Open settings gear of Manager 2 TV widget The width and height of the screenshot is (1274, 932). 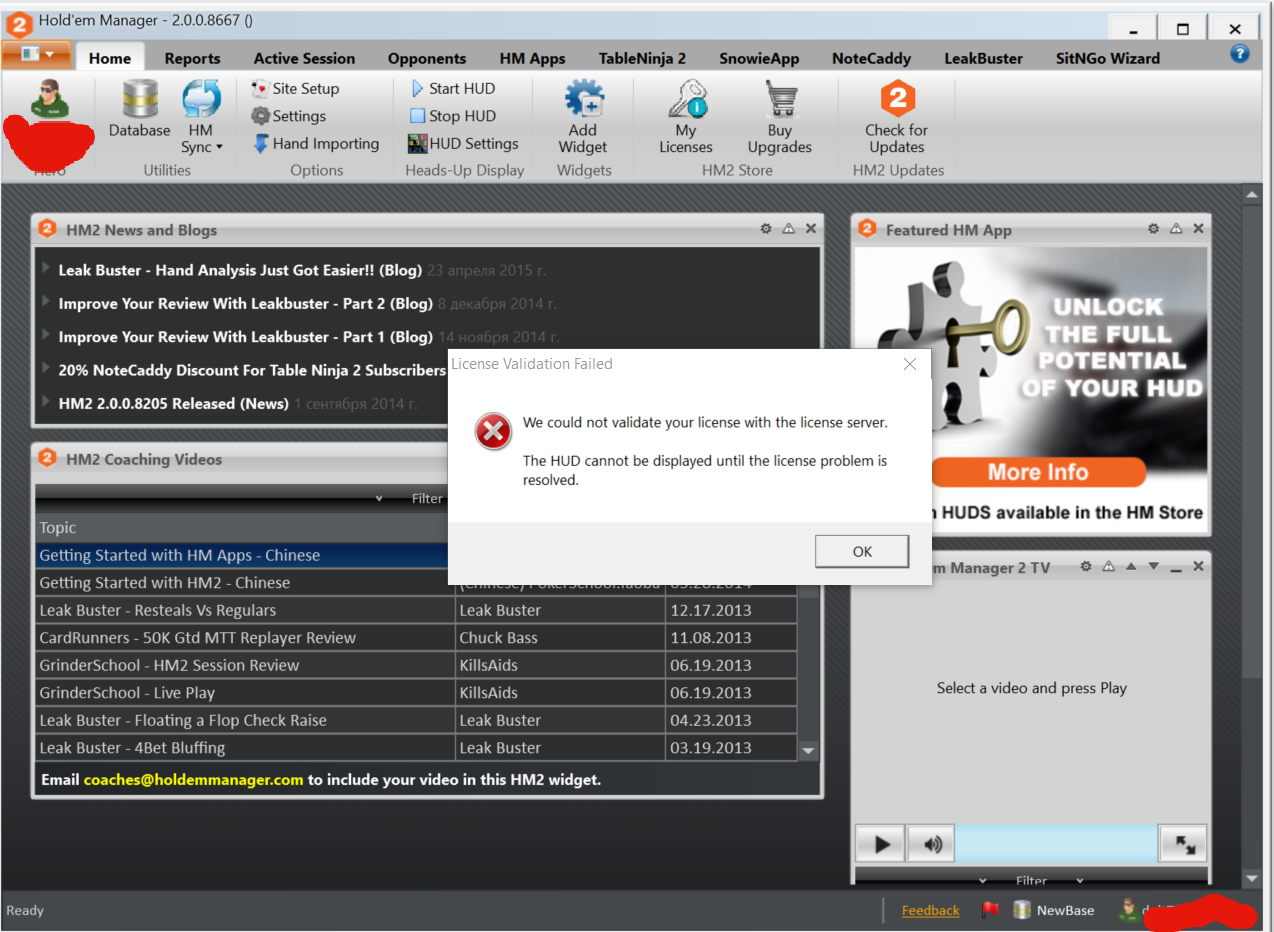click(x=1086, y=567)
